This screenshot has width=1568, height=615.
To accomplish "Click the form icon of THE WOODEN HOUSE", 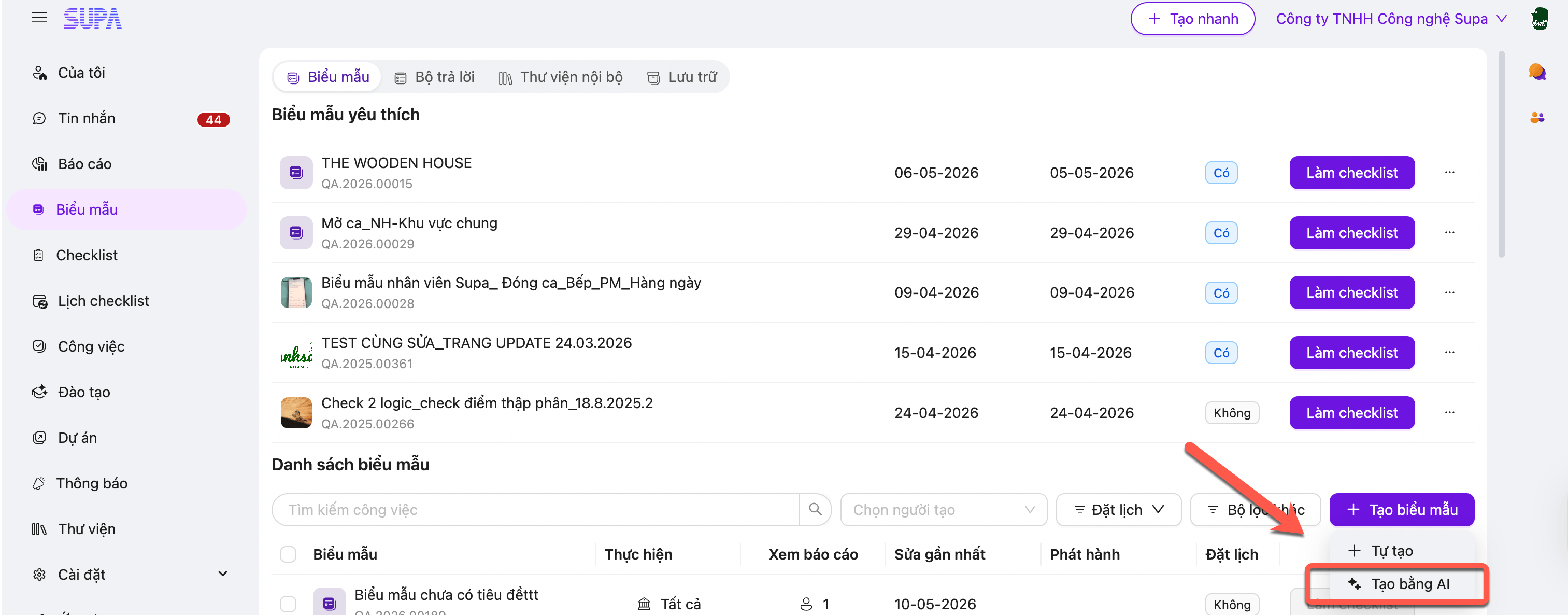I will (296, 172).
